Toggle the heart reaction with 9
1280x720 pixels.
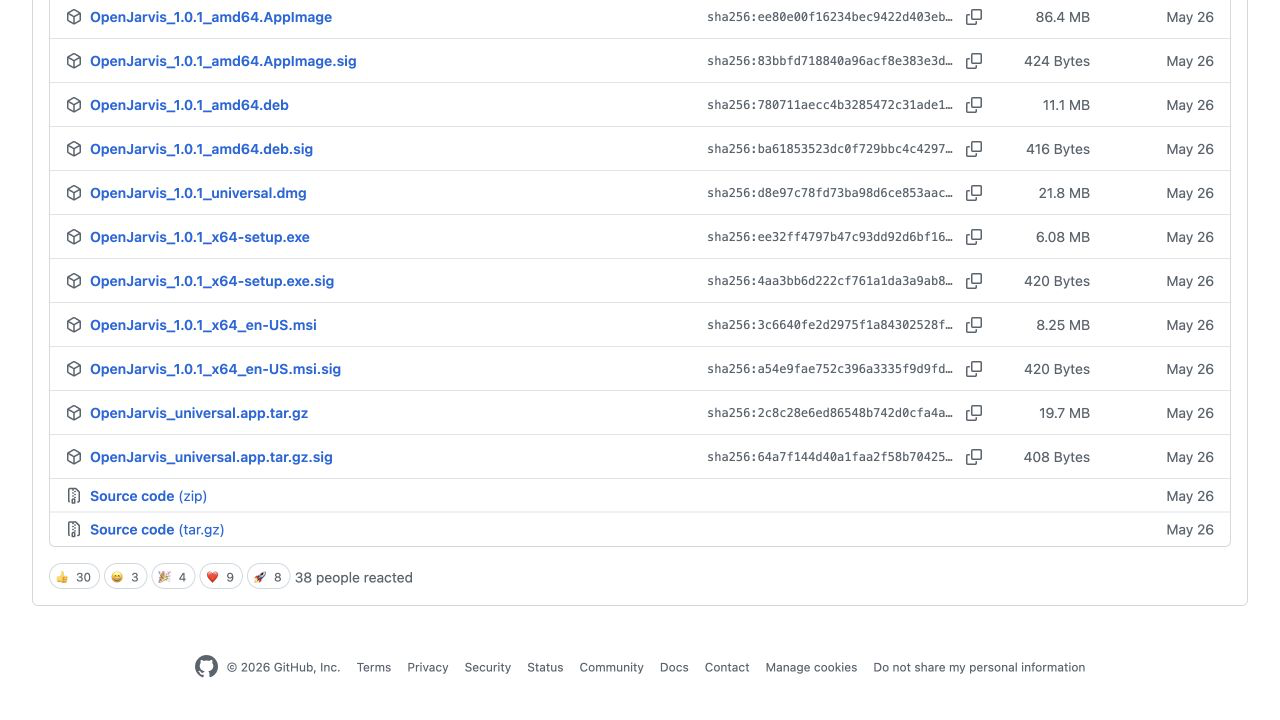pyautogui.click(x=221, y=577)
